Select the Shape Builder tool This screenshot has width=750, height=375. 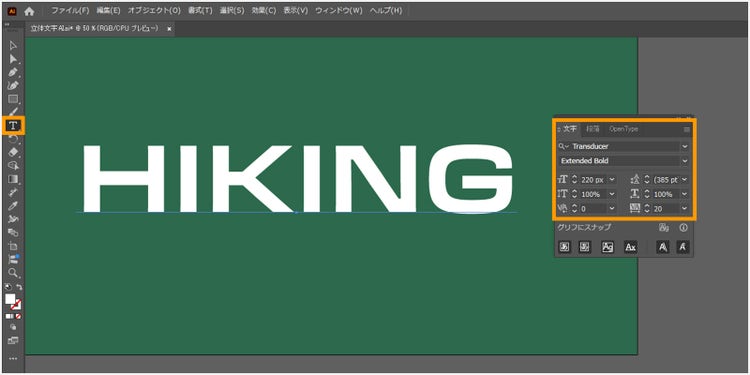[13, 165]
